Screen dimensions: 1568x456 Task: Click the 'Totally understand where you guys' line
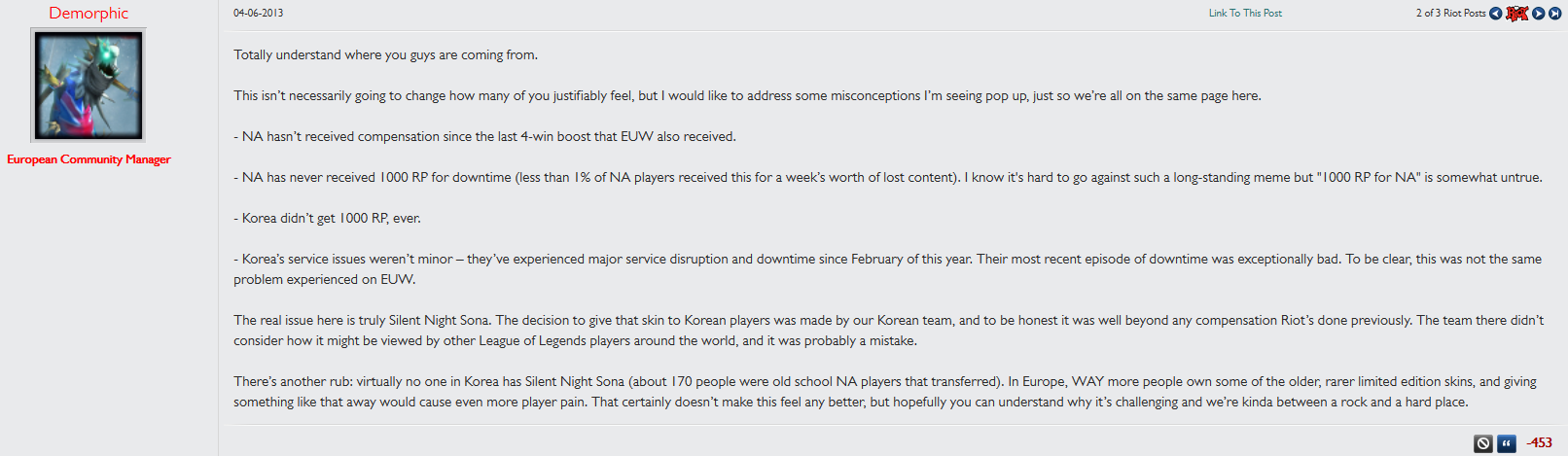coord(385,54)
